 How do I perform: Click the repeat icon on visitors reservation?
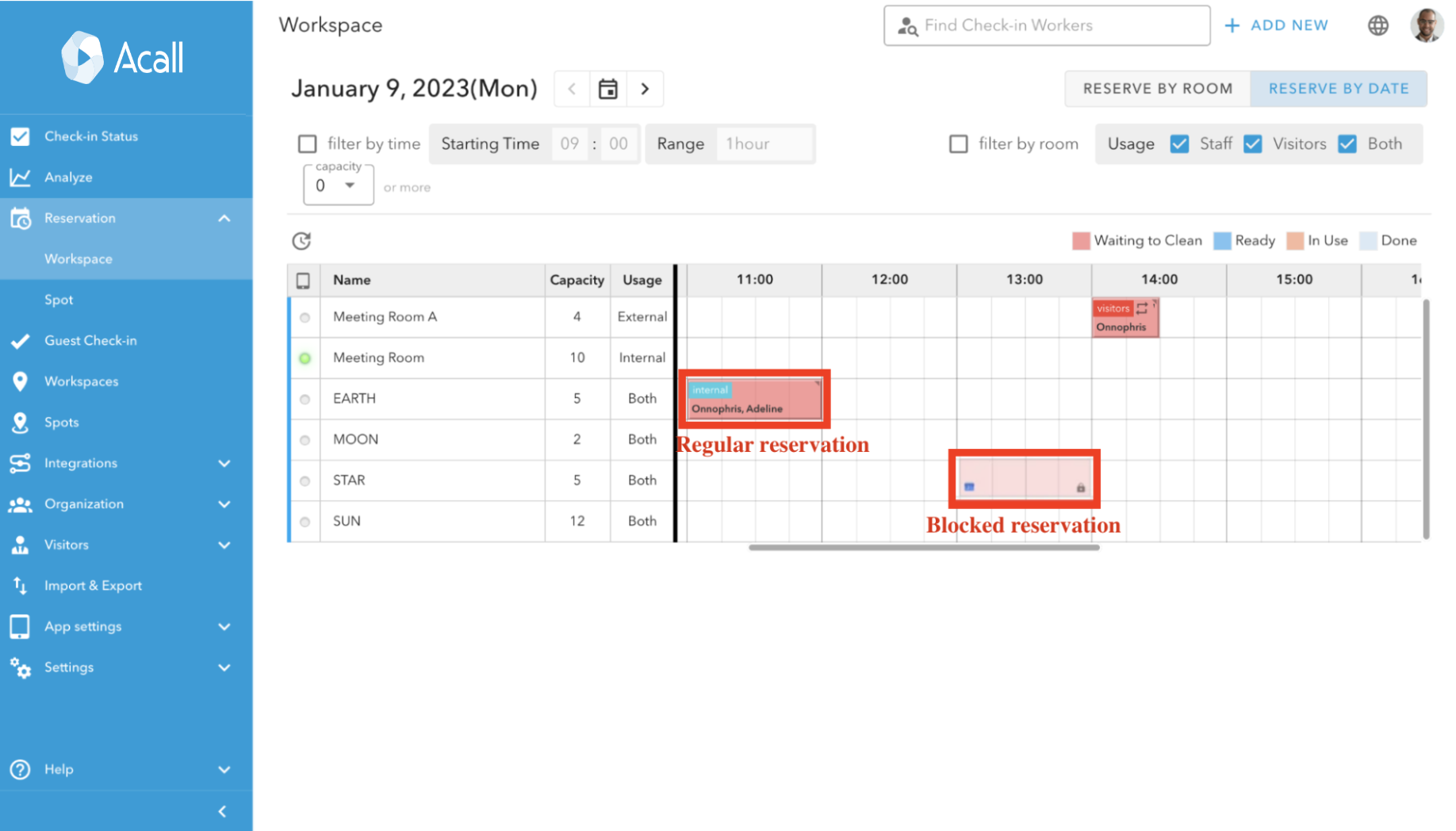1142,308
